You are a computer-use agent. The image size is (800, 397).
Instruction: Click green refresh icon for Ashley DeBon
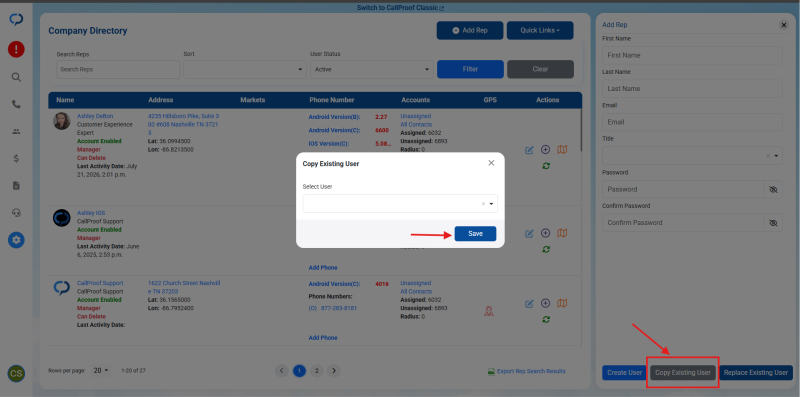(x=546, y=166)
